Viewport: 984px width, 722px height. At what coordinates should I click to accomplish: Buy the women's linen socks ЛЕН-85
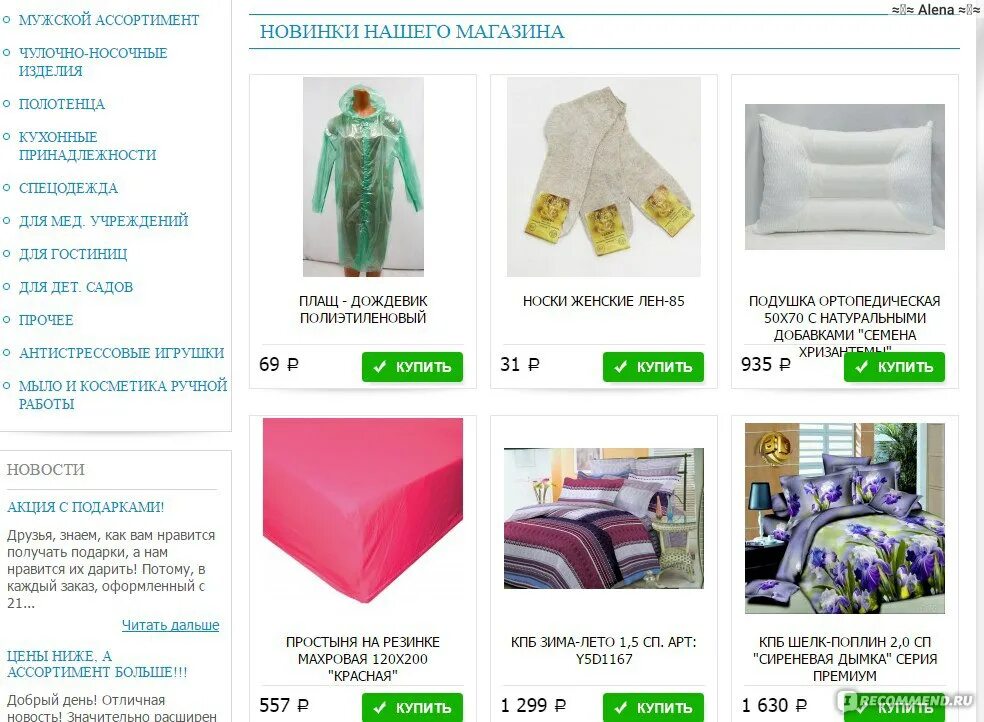pyautogui.click(x=653, y=367)
